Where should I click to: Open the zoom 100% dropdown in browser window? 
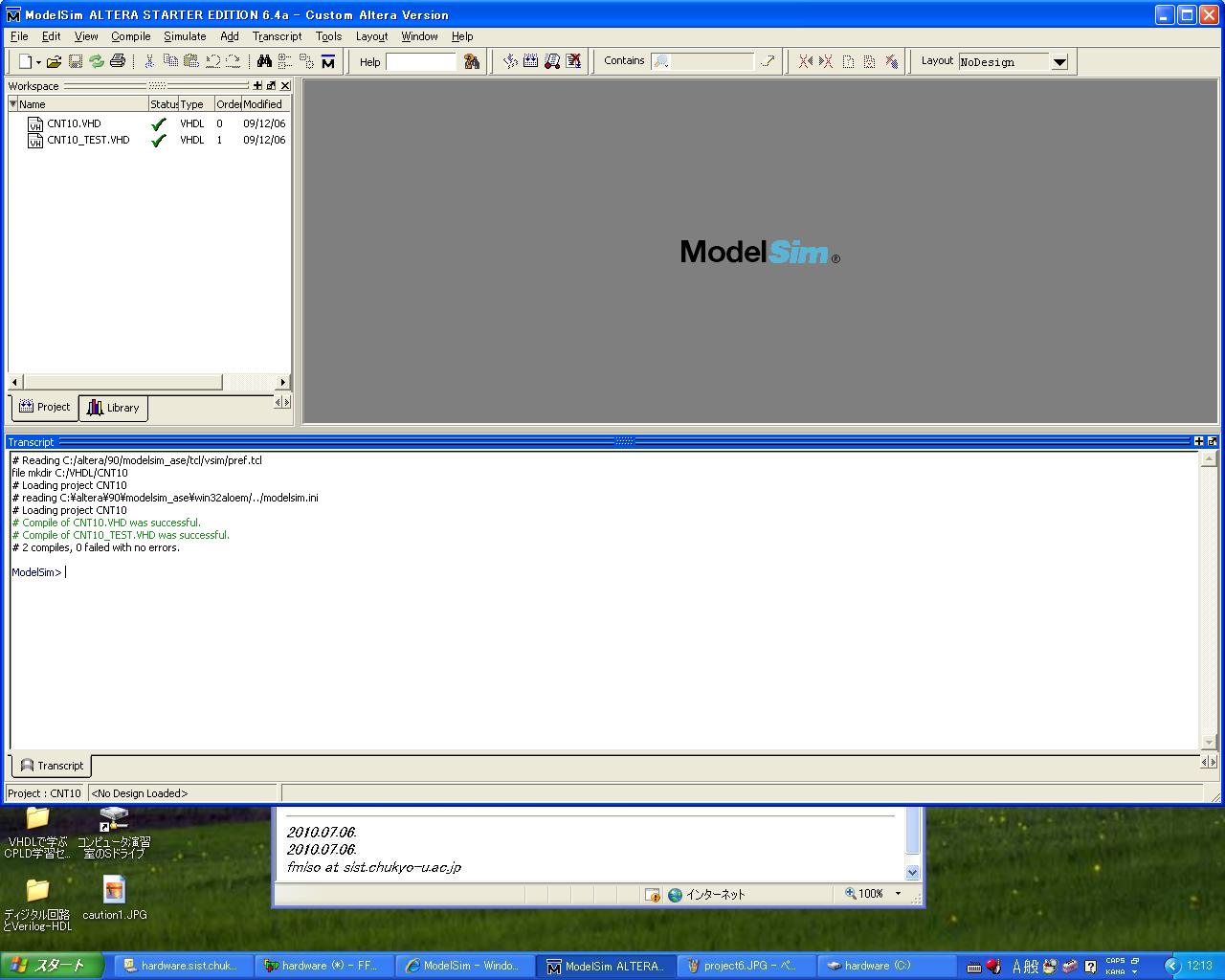click(898, 894)
